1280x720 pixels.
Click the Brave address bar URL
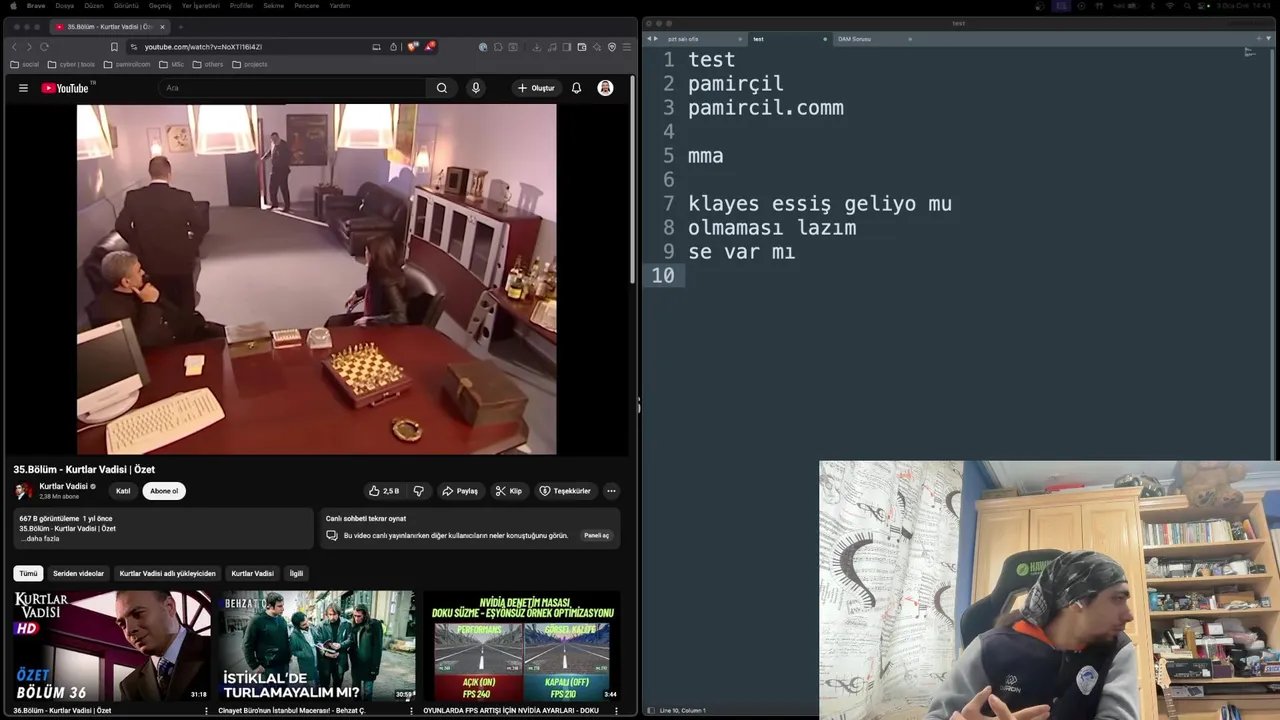point(203,47)
